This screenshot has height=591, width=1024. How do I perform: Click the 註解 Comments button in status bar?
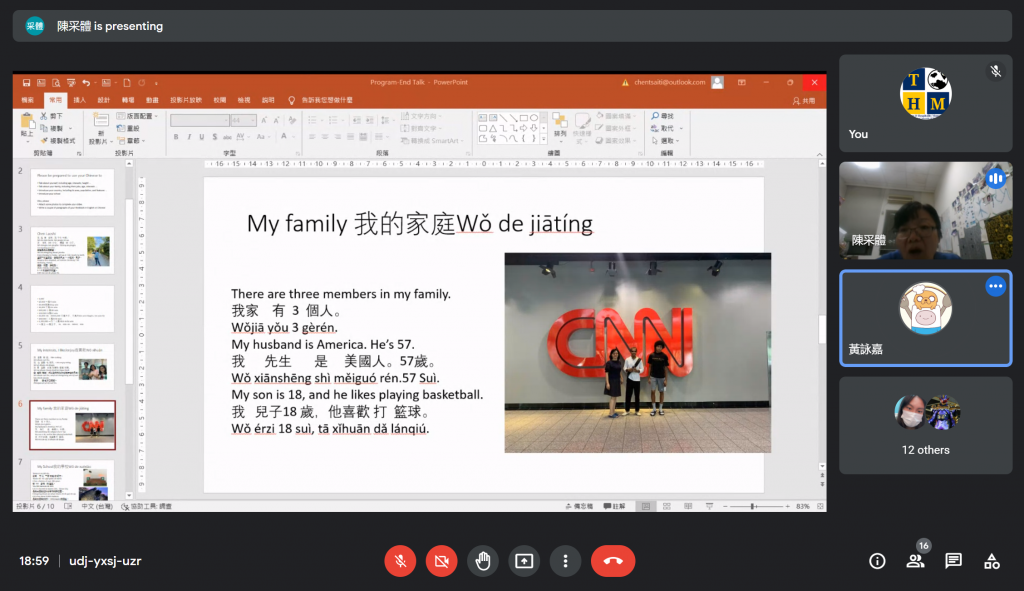coord(615,506)
